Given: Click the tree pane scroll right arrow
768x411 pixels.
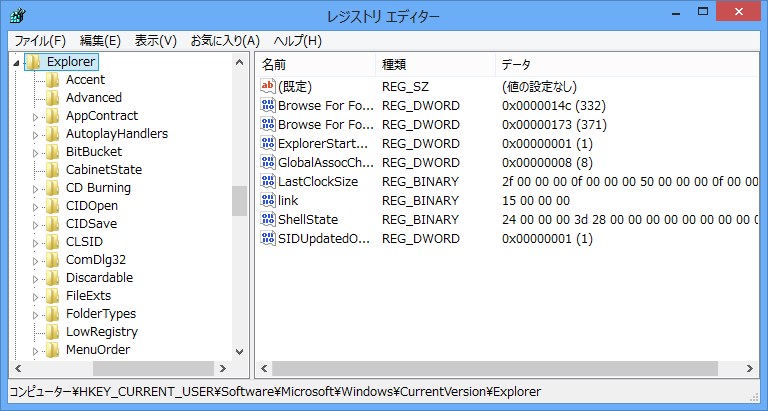Looking at the screenshot, I should [223, 368].
